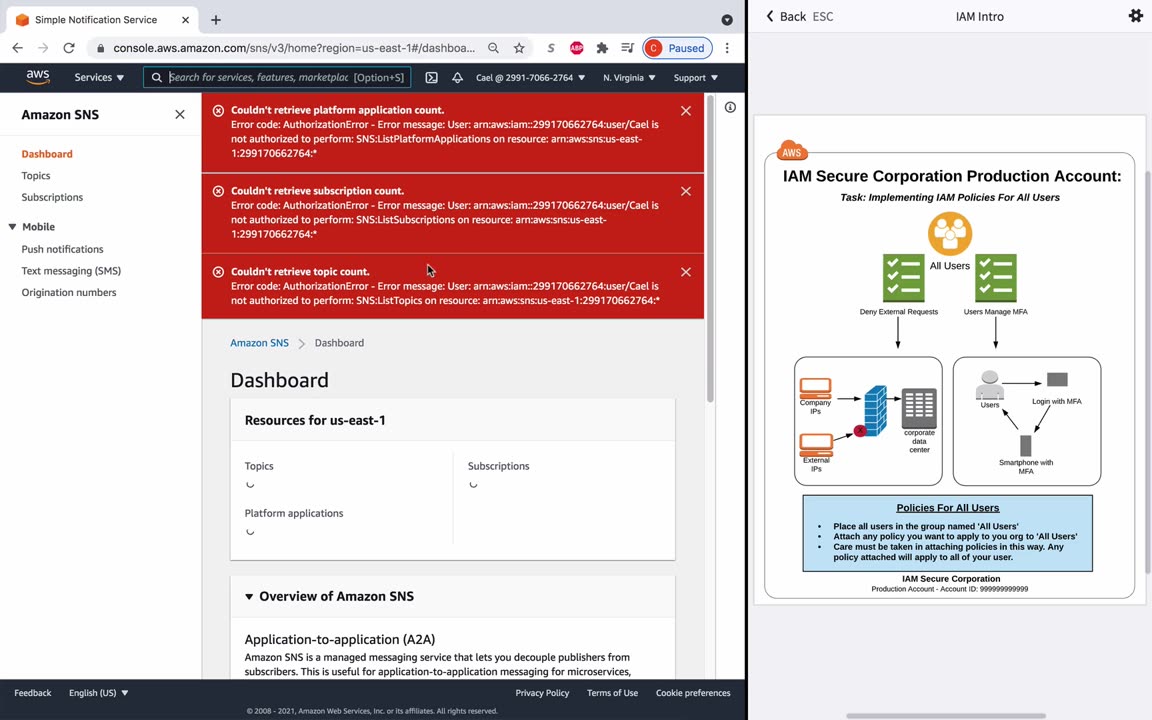Open Cookie preferences in footer
Viewport: 1152px width, 720px height.
(x=693, y=693)
